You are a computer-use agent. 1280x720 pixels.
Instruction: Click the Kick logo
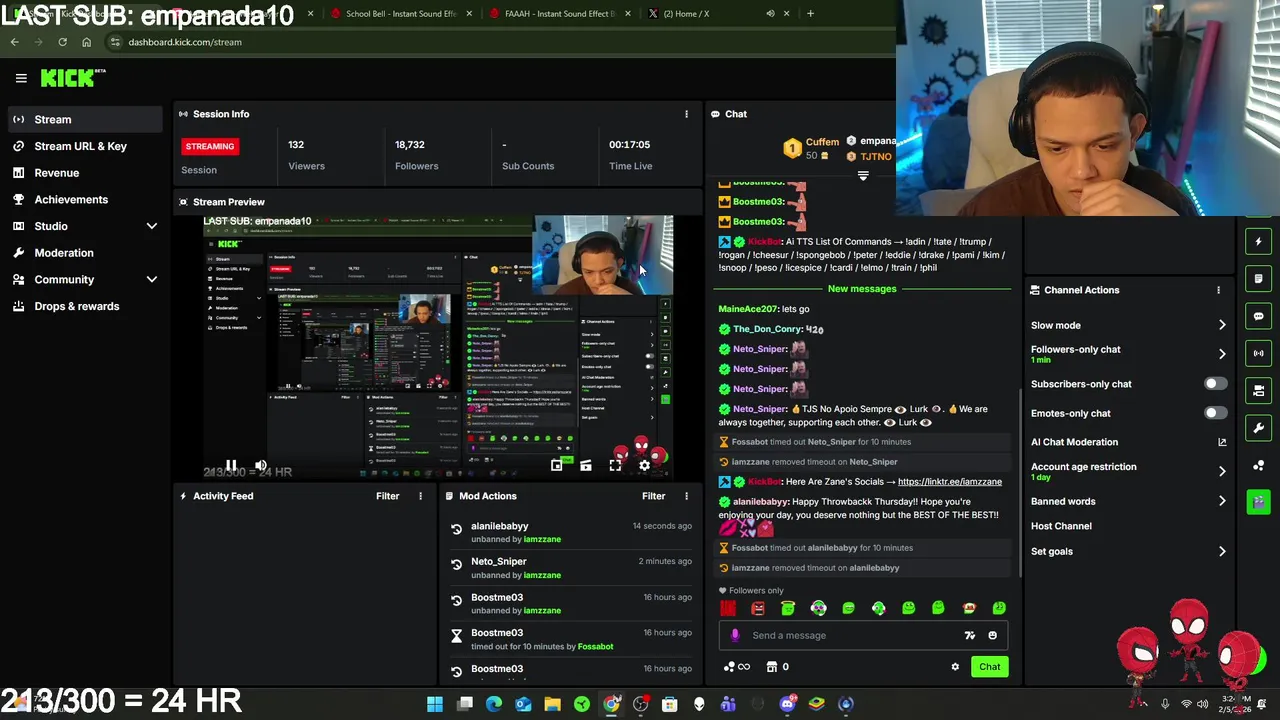click(68, 78)
